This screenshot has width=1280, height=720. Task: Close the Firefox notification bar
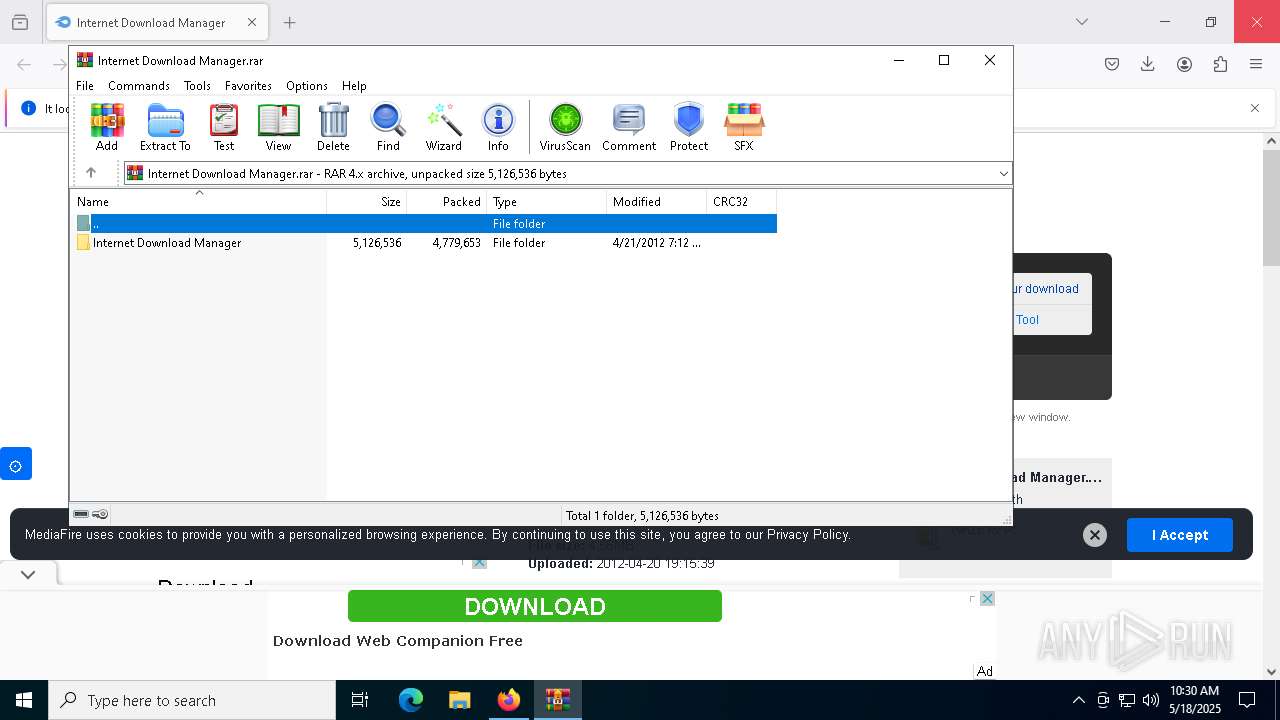1255,108
